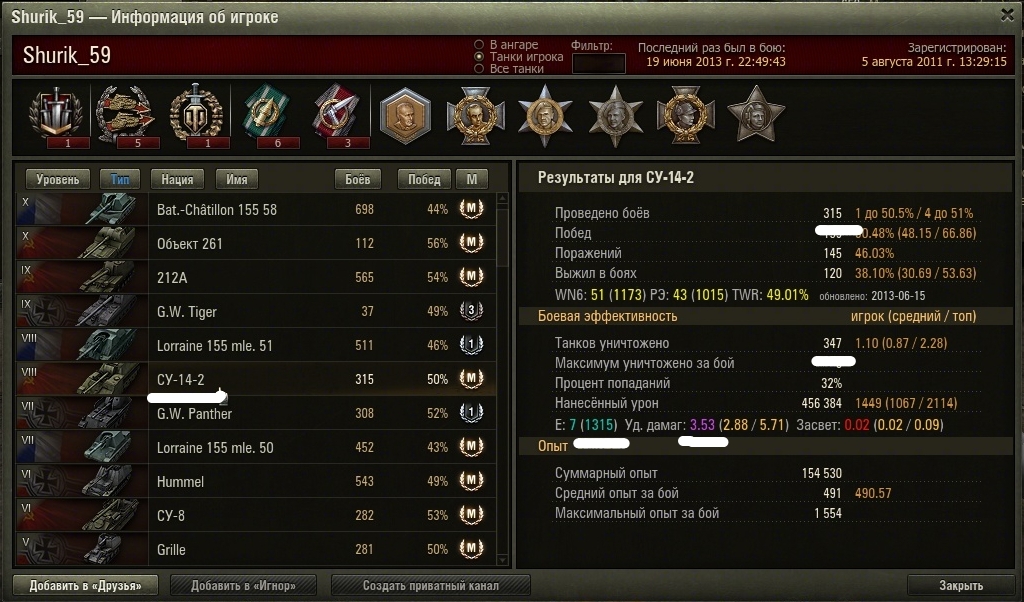The width and height of the screenshot is (1024, 602).
Task: Click the tank list vertical scrollbar
Action: point(502,379)
